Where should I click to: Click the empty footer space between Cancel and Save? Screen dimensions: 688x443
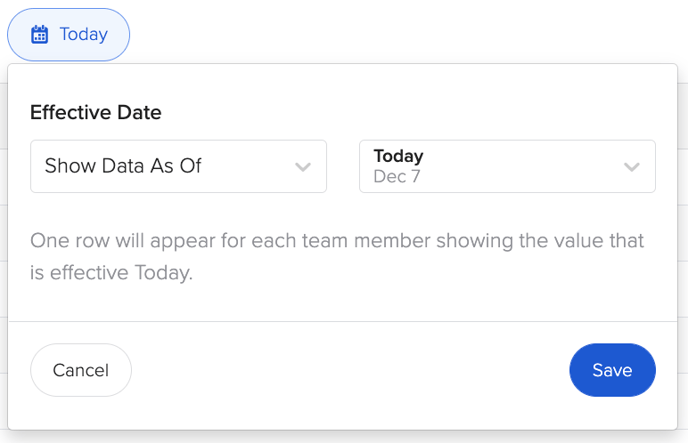click(x=350, y=370)
